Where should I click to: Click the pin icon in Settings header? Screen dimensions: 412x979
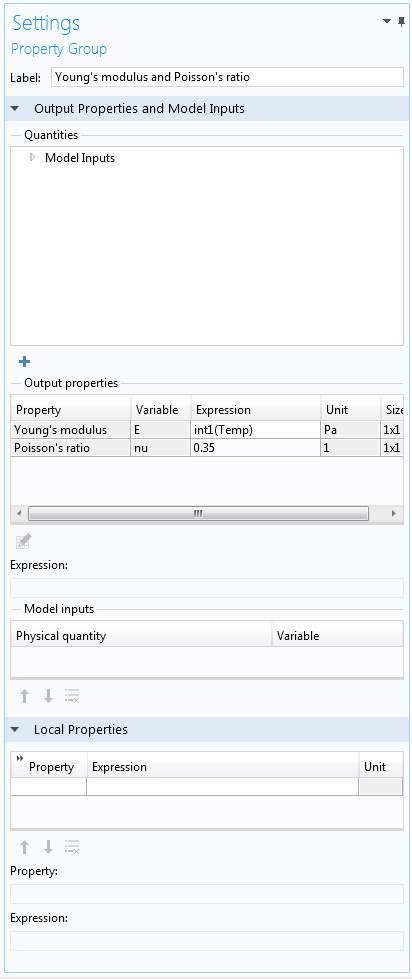tap(401, 22)
